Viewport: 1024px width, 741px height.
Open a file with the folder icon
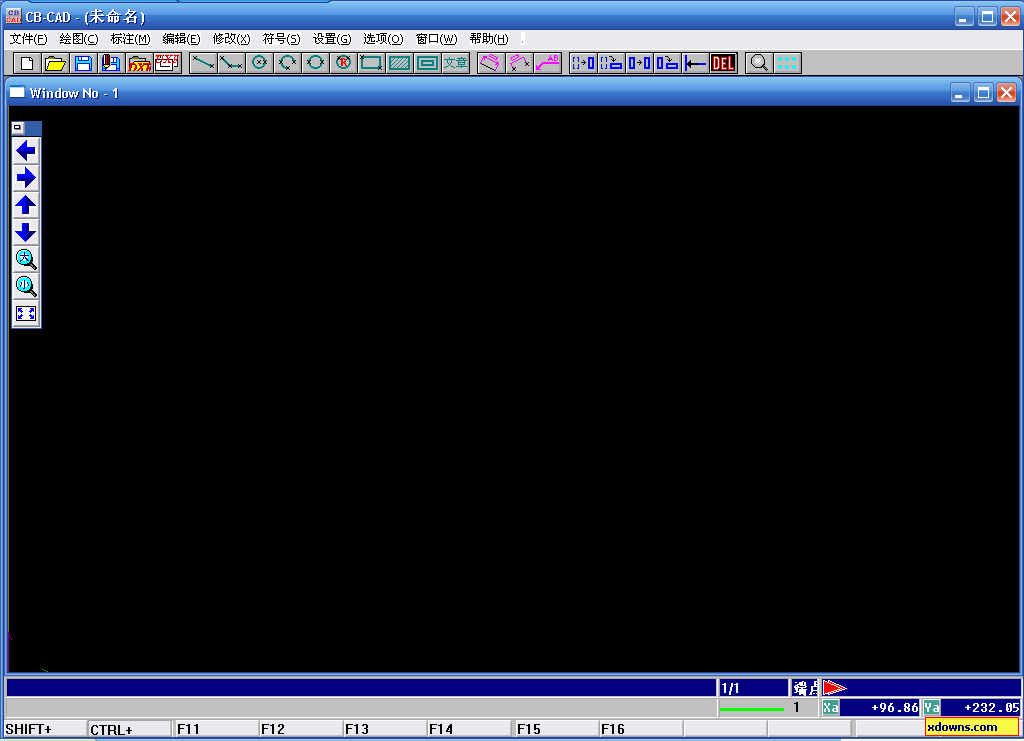click(x=55, y=63)
